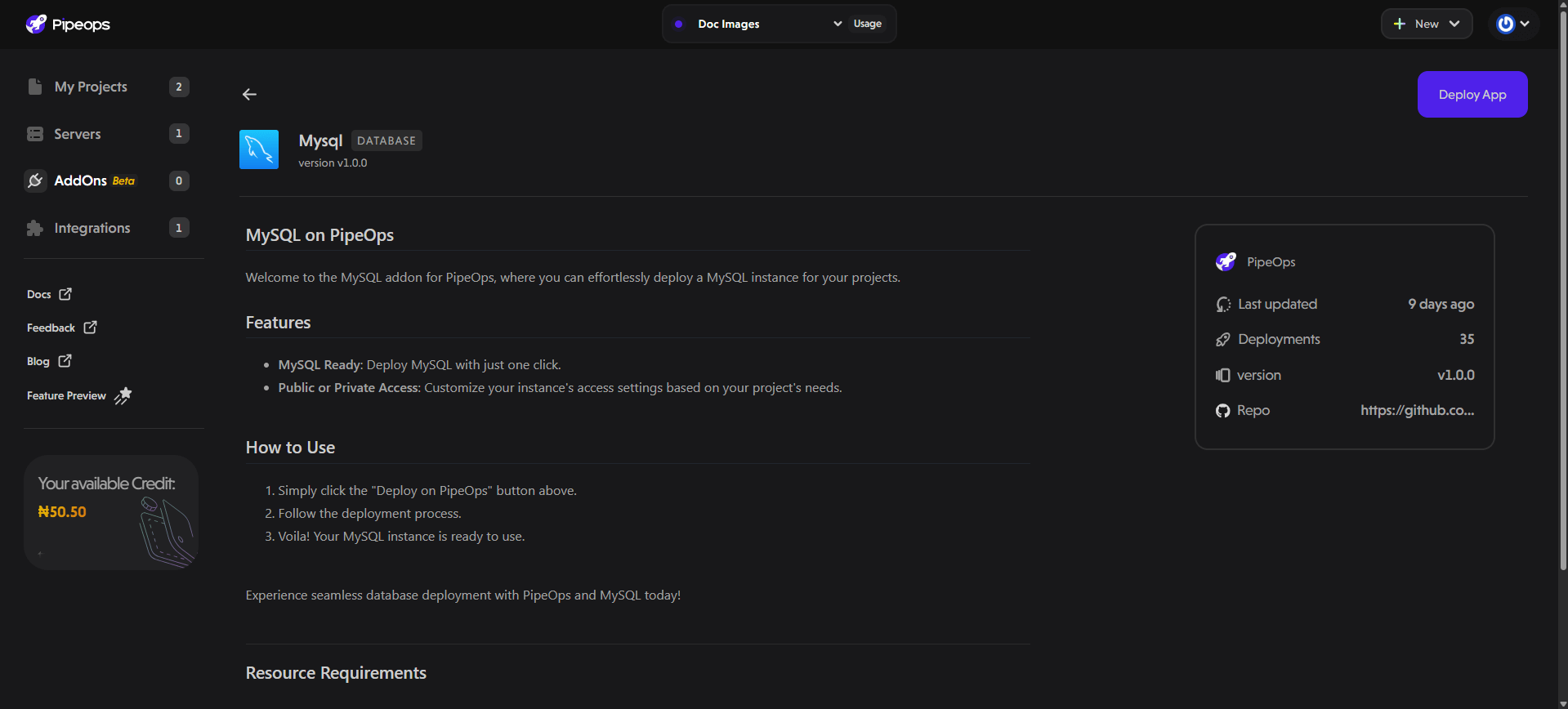Click the My Projects document icon
The height and width of the screenshot is (709, 1568).
[34, 87]
